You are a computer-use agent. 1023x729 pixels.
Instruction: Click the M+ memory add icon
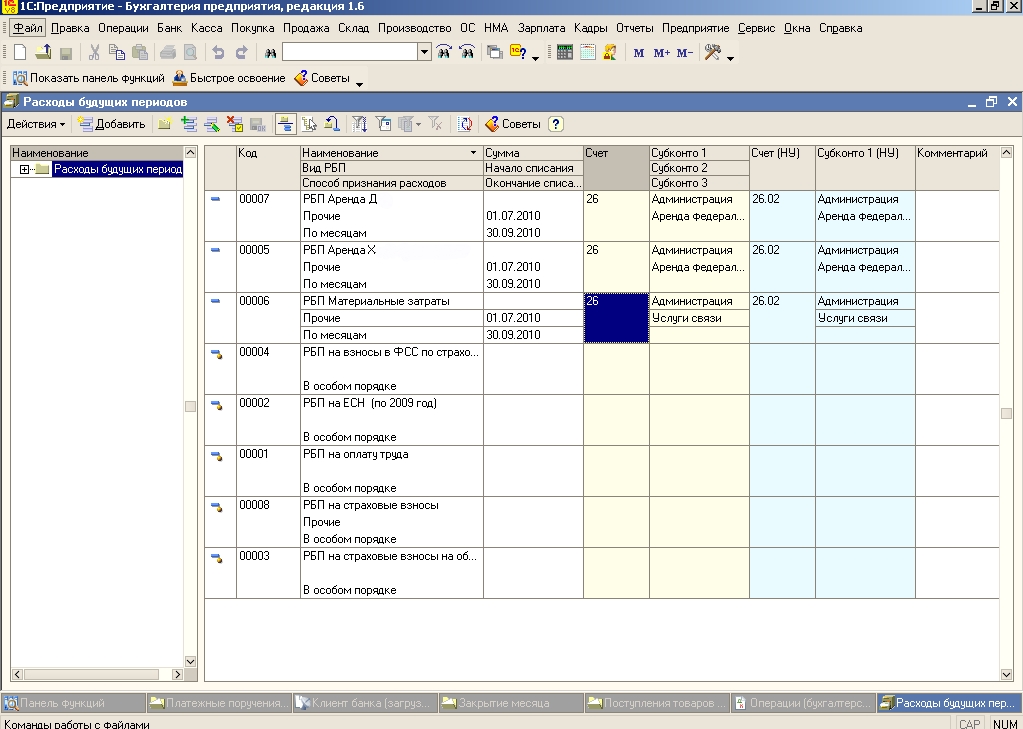(661, 53)
